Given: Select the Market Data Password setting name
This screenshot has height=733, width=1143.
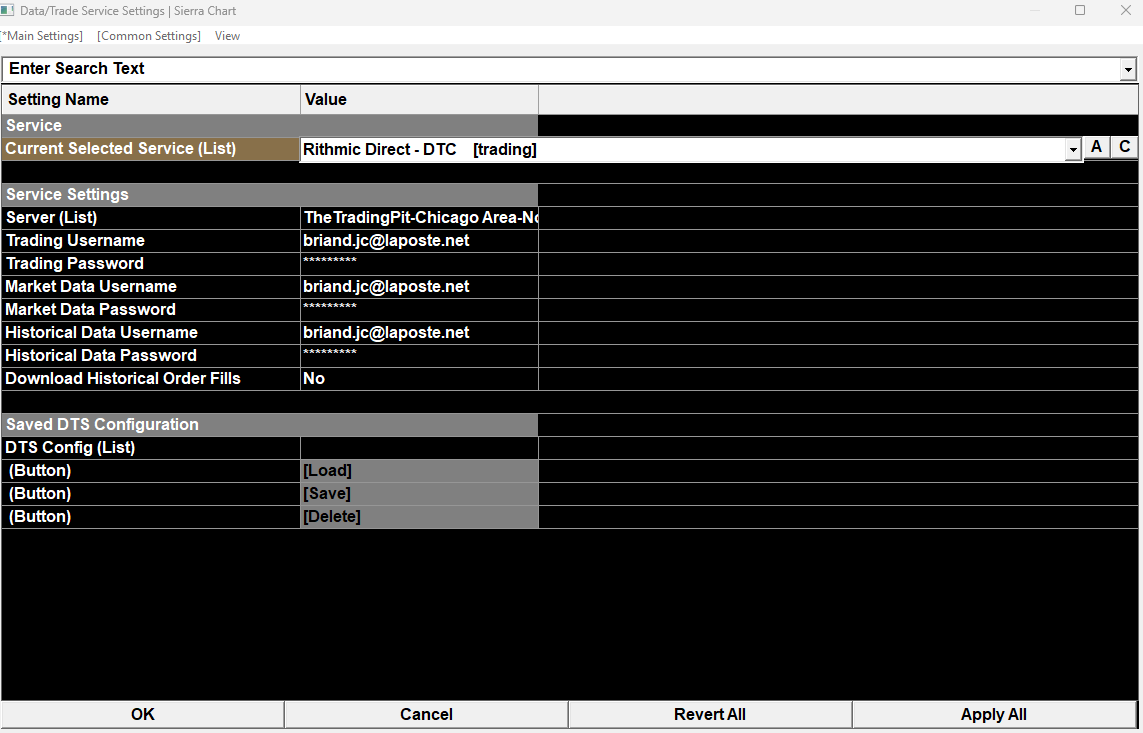Looking at the screenshot, I should coord(151,310).
